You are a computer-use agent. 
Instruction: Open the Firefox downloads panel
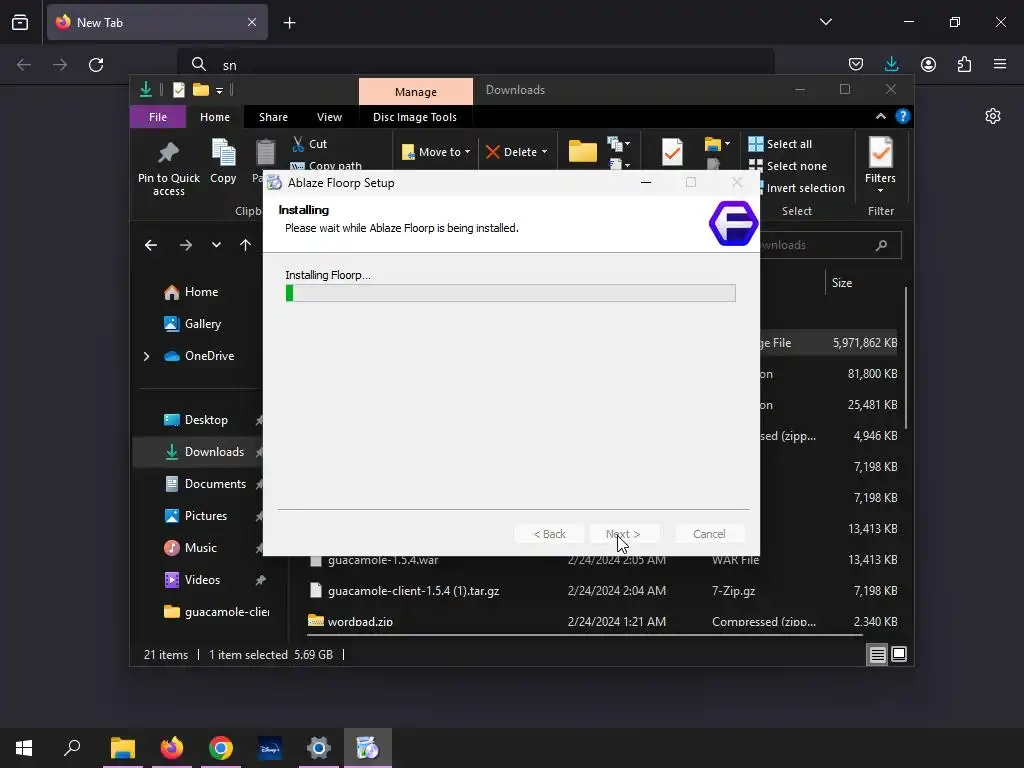click(891, 64)
